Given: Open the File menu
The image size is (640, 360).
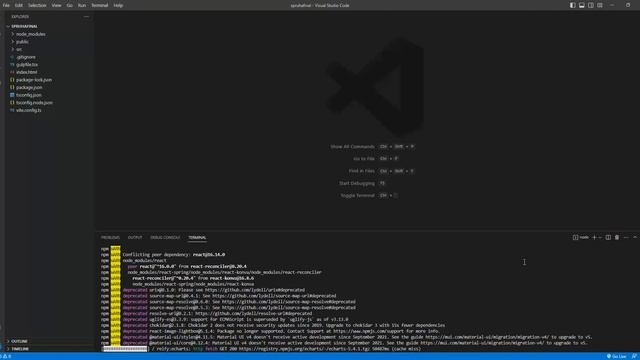Looking at the screenshot, I should pyautogui.click(x=6, y=5).
